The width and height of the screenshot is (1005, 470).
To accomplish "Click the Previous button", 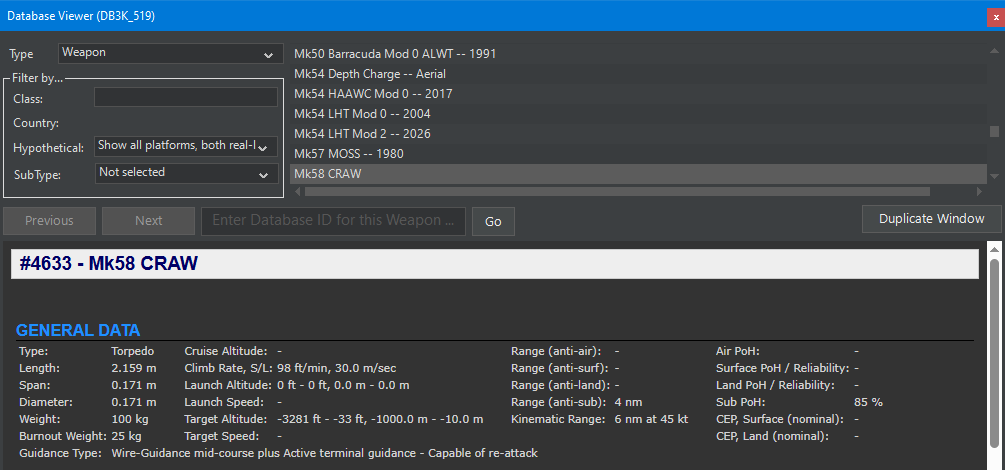I will pyautogui.click(x=49, y=221).
